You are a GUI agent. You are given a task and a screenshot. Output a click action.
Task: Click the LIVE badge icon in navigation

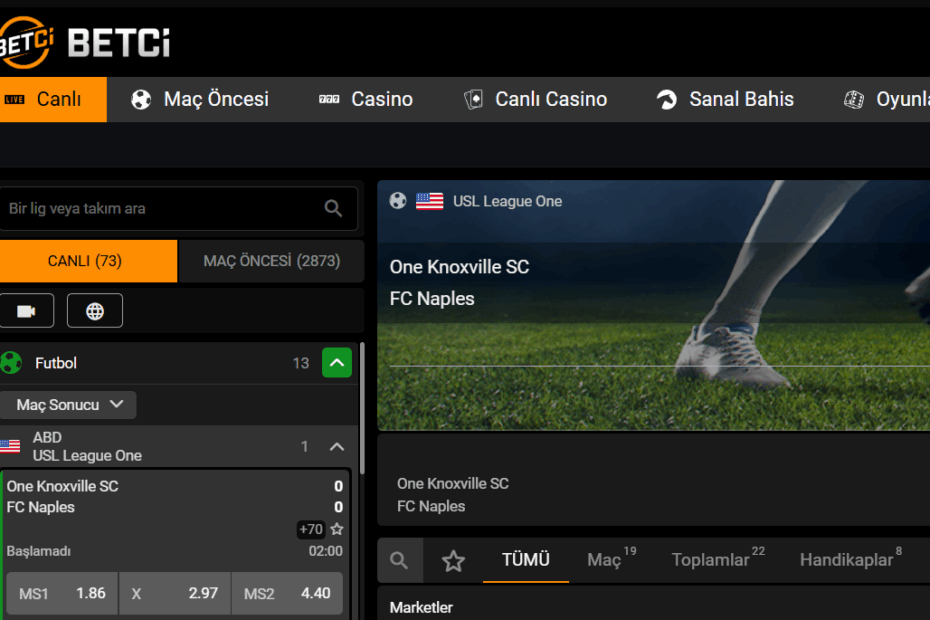coord(14,99)
